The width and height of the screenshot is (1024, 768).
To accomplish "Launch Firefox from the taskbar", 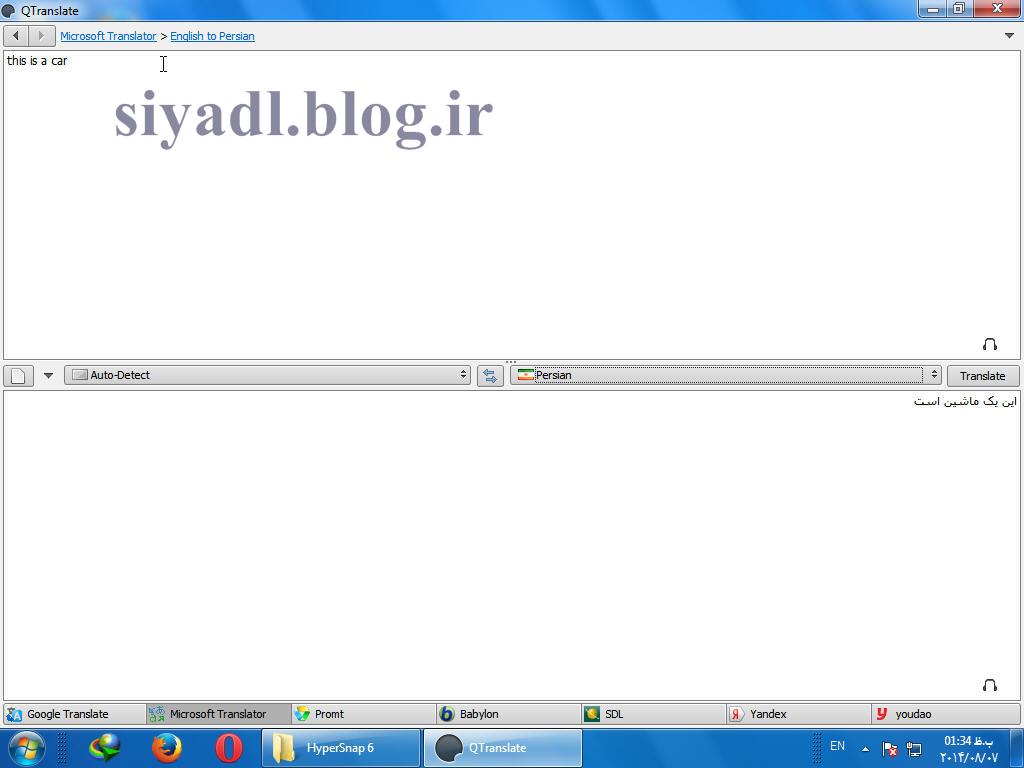I will pyautogui.click(x=167, y=748).
